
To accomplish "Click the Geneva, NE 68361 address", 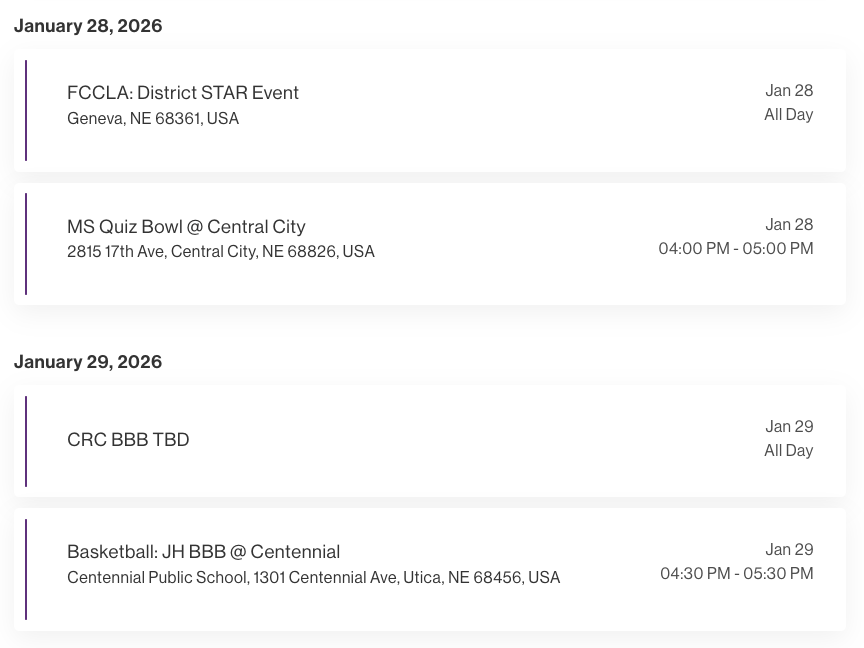I will (x=153, y=119).
